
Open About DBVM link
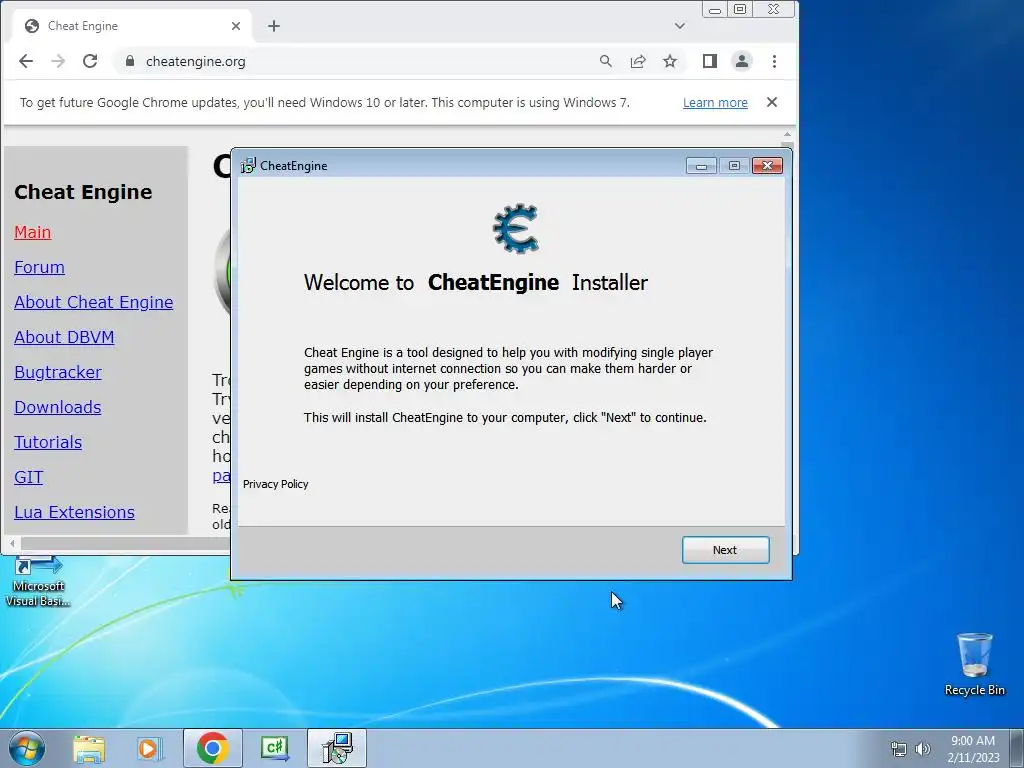(x=64, y=337)
